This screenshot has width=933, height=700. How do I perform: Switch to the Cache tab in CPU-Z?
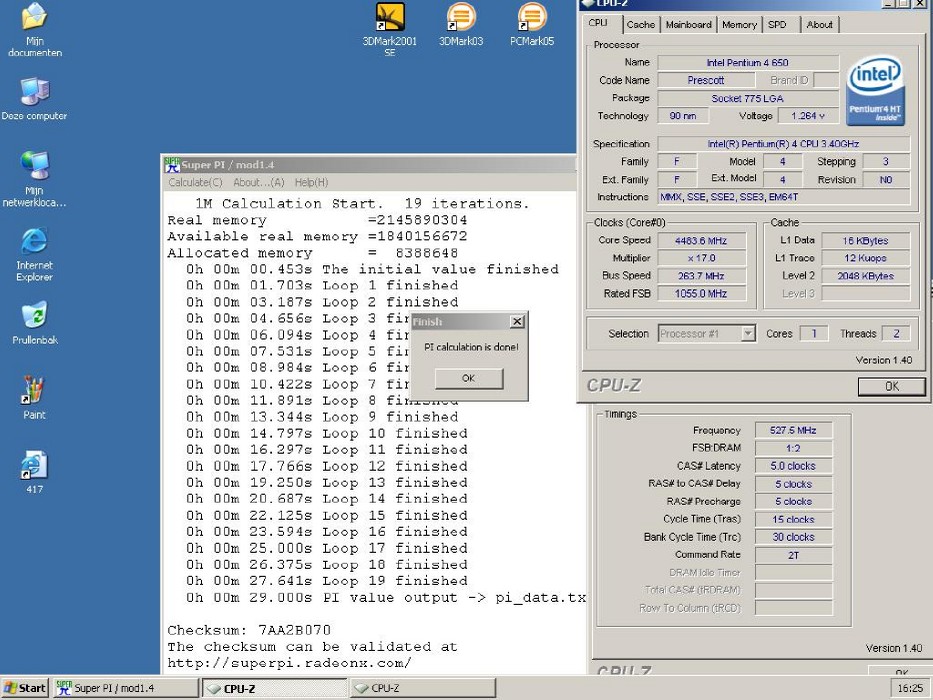pos(641,24)
